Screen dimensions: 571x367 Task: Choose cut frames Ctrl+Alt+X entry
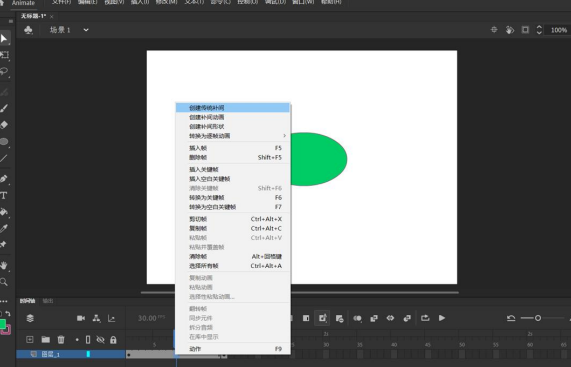click(x=233, y=219)
